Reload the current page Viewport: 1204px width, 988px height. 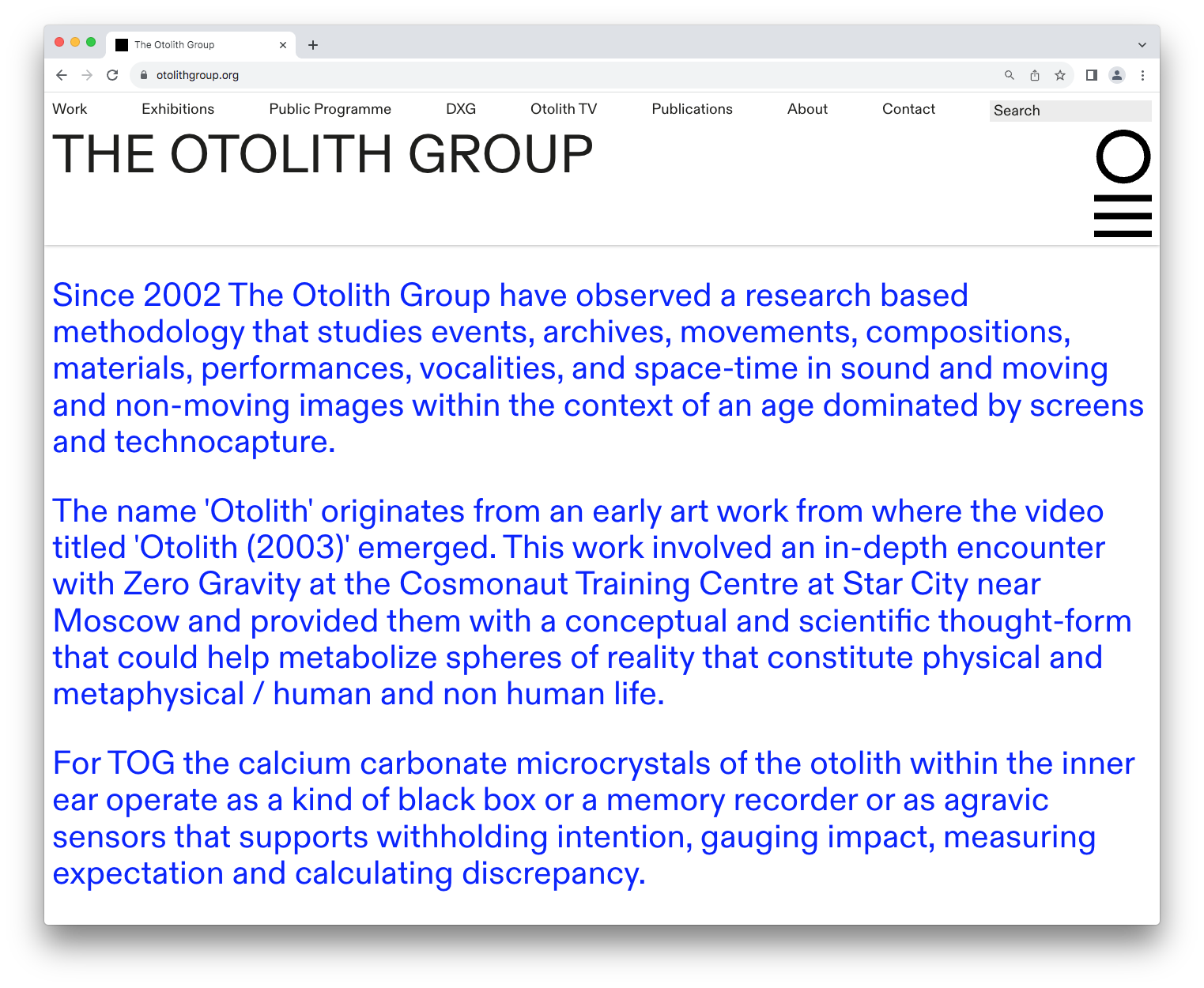[112, 75]
